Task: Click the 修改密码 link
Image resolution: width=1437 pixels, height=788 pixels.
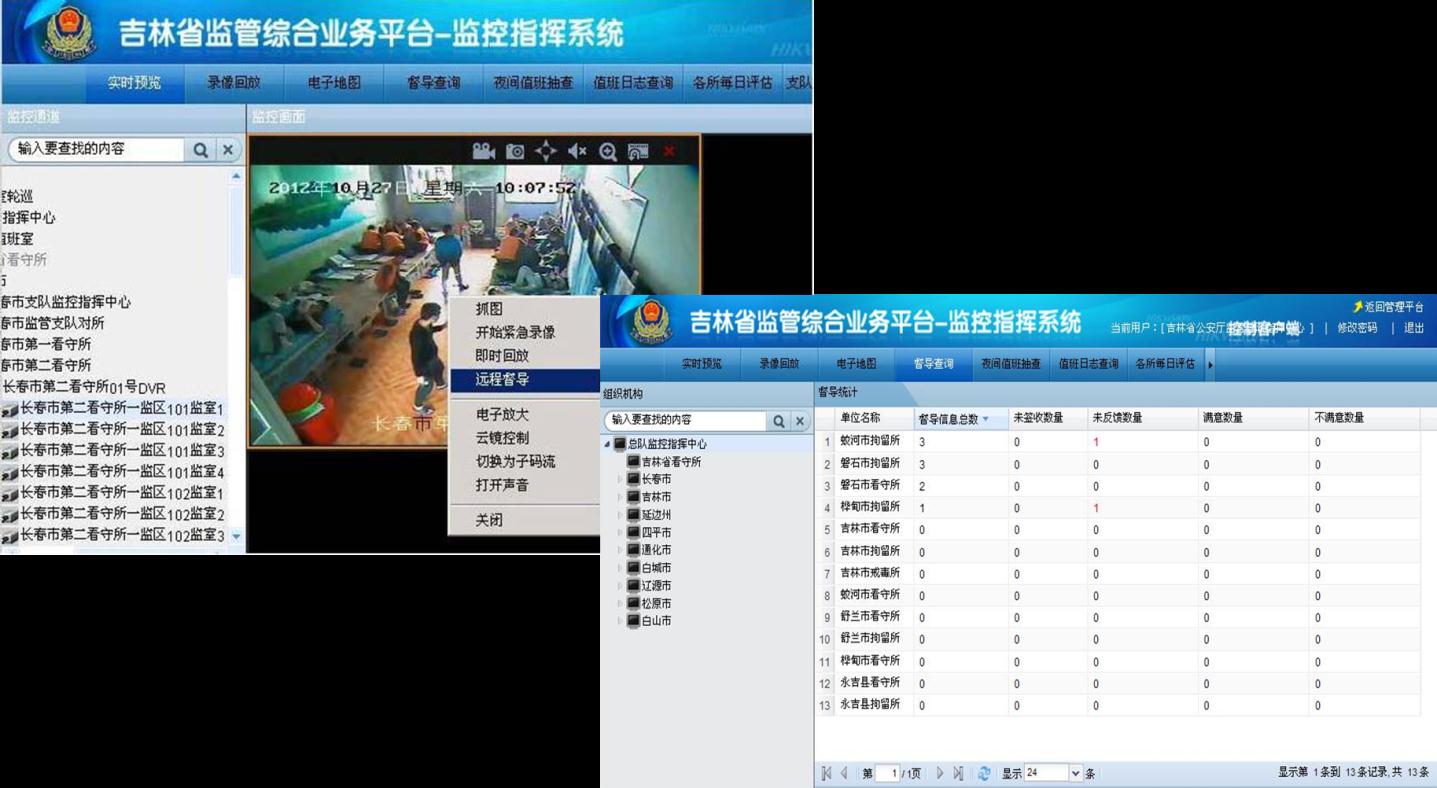Action: pyautogui.click(x=1357, y=328)
